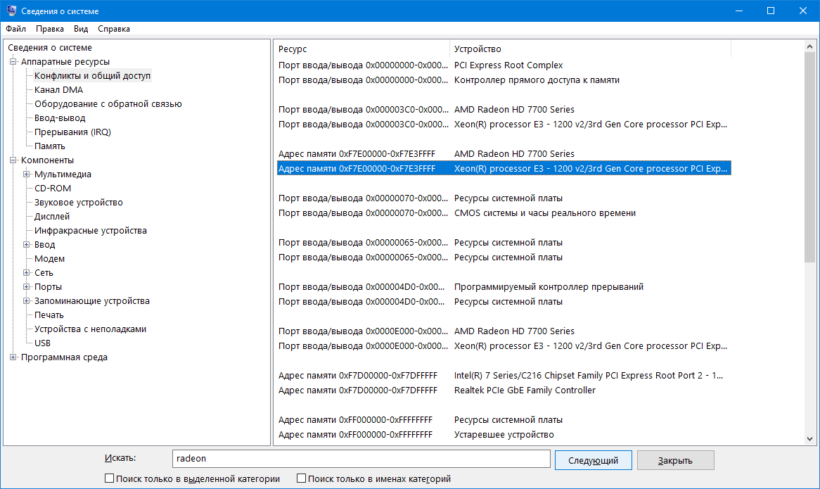This screenshot has width=820, height=489.
Task: Sort list by Ресурс column header
Action: (x=362, y=48)
